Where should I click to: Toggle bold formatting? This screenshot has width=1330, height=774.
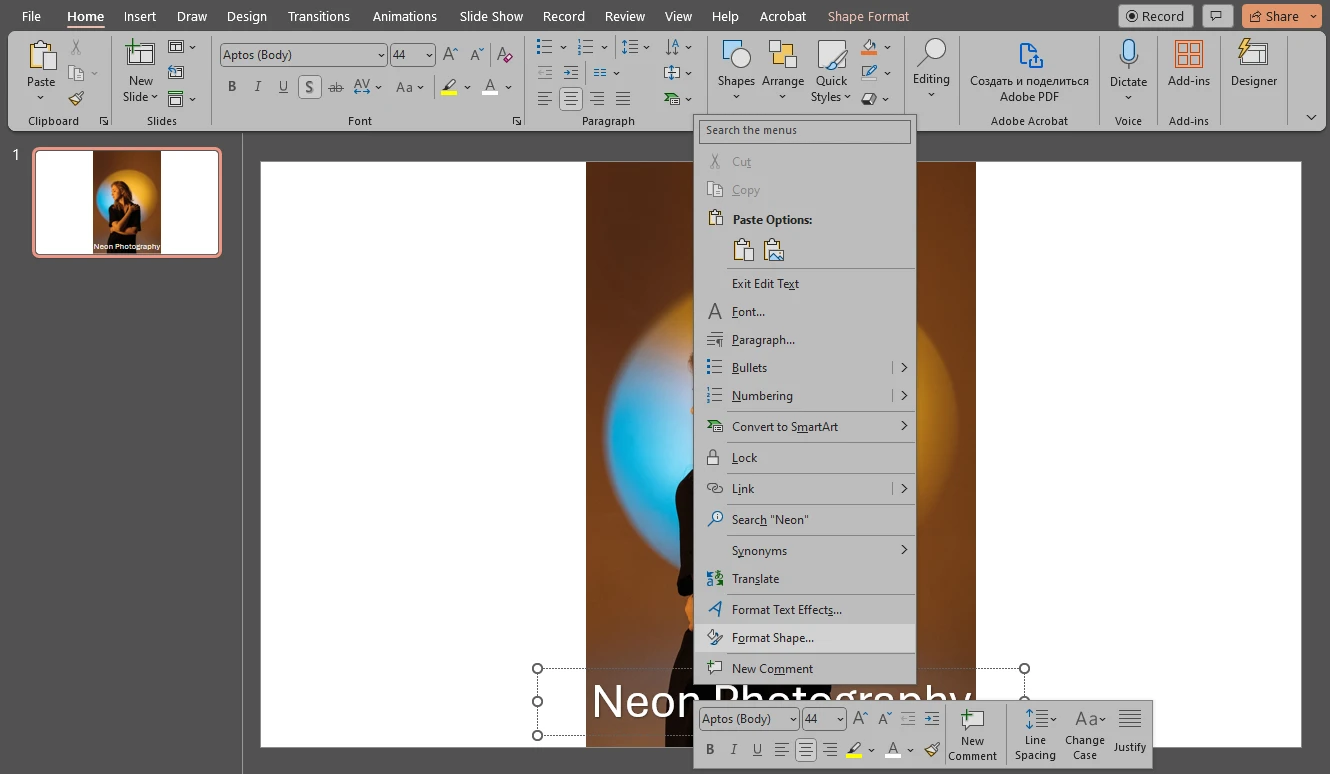(x=232, y=87)
